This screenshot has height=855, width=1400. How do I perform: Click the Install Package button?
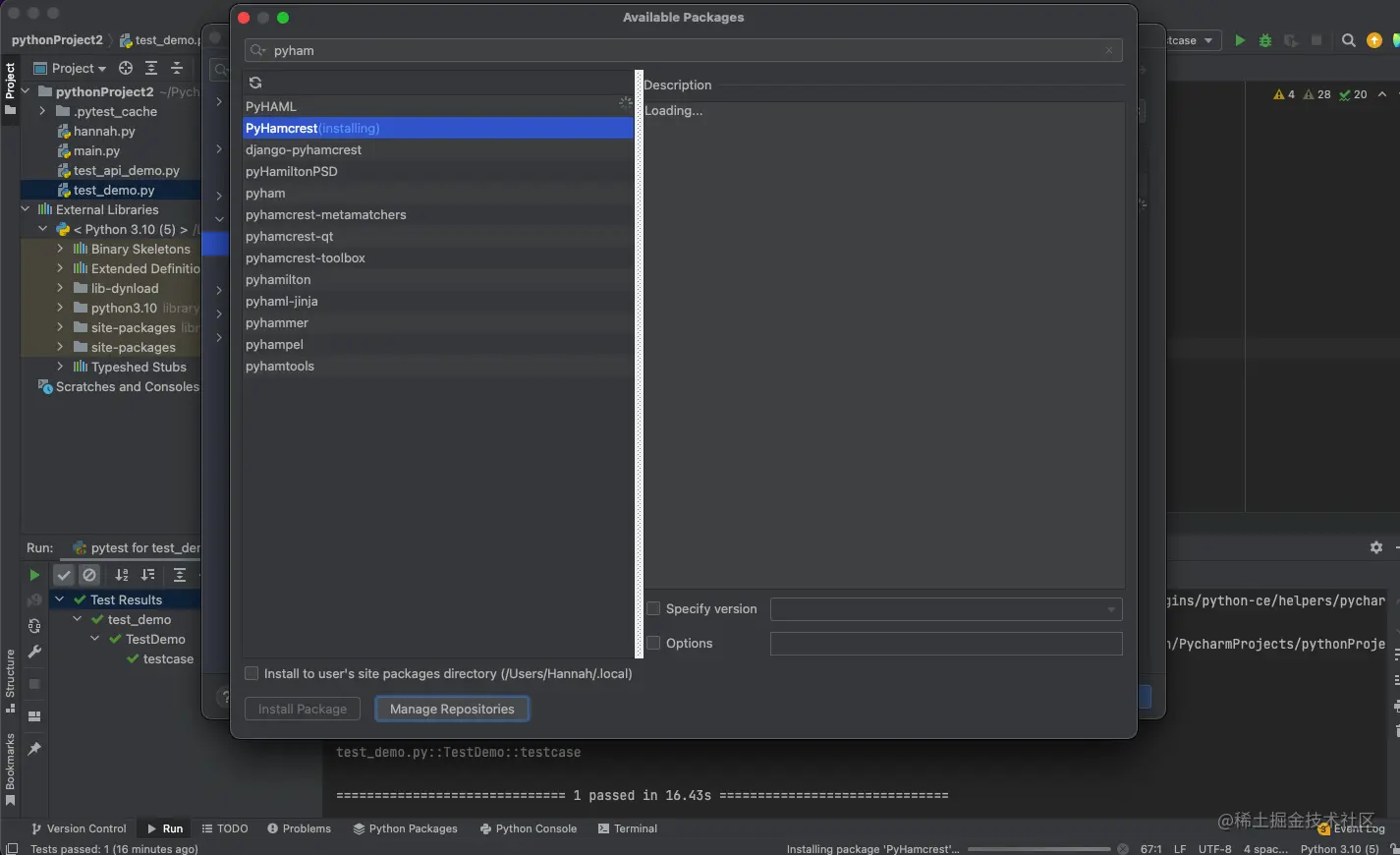coord(303,709)
